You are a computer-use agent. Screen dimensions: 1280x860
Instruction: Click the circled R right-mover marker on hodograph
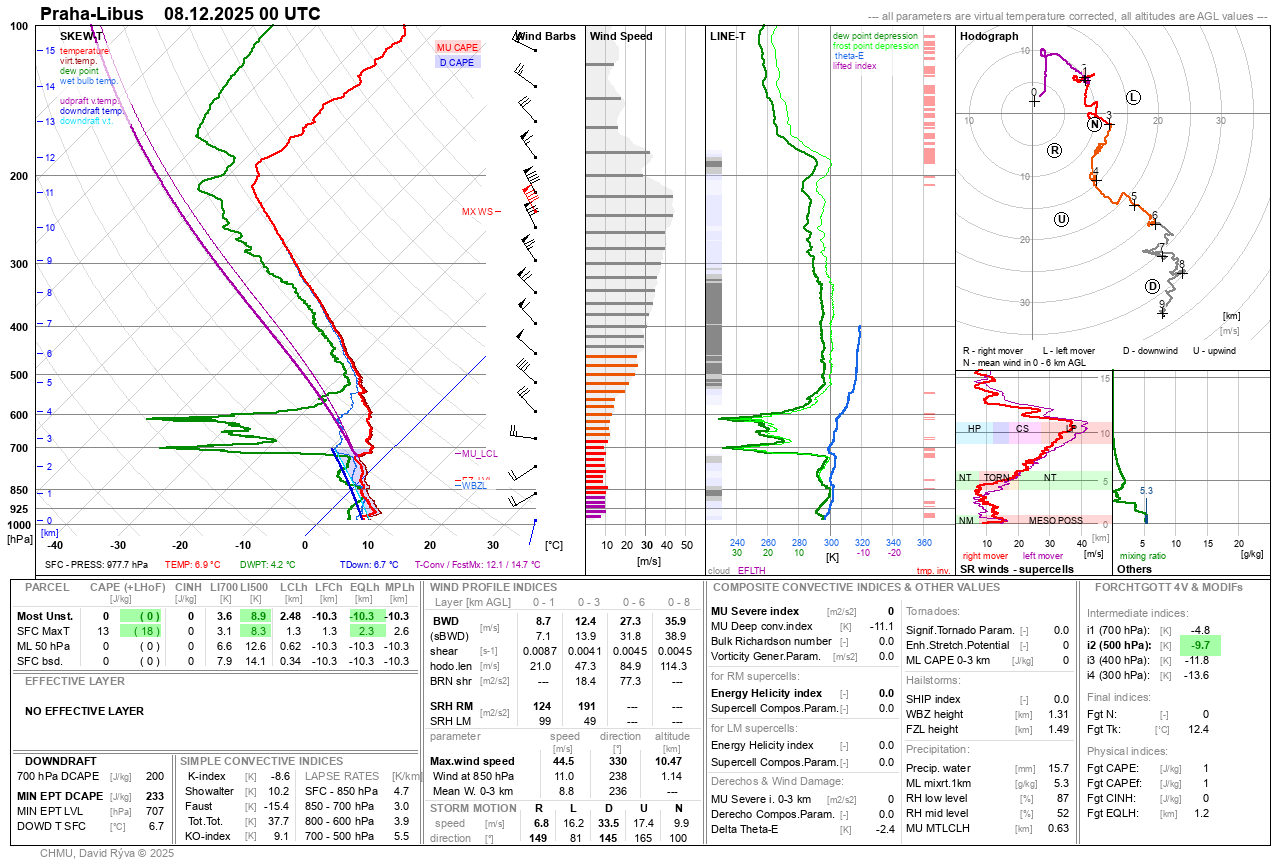click(x=1054, y=150)
